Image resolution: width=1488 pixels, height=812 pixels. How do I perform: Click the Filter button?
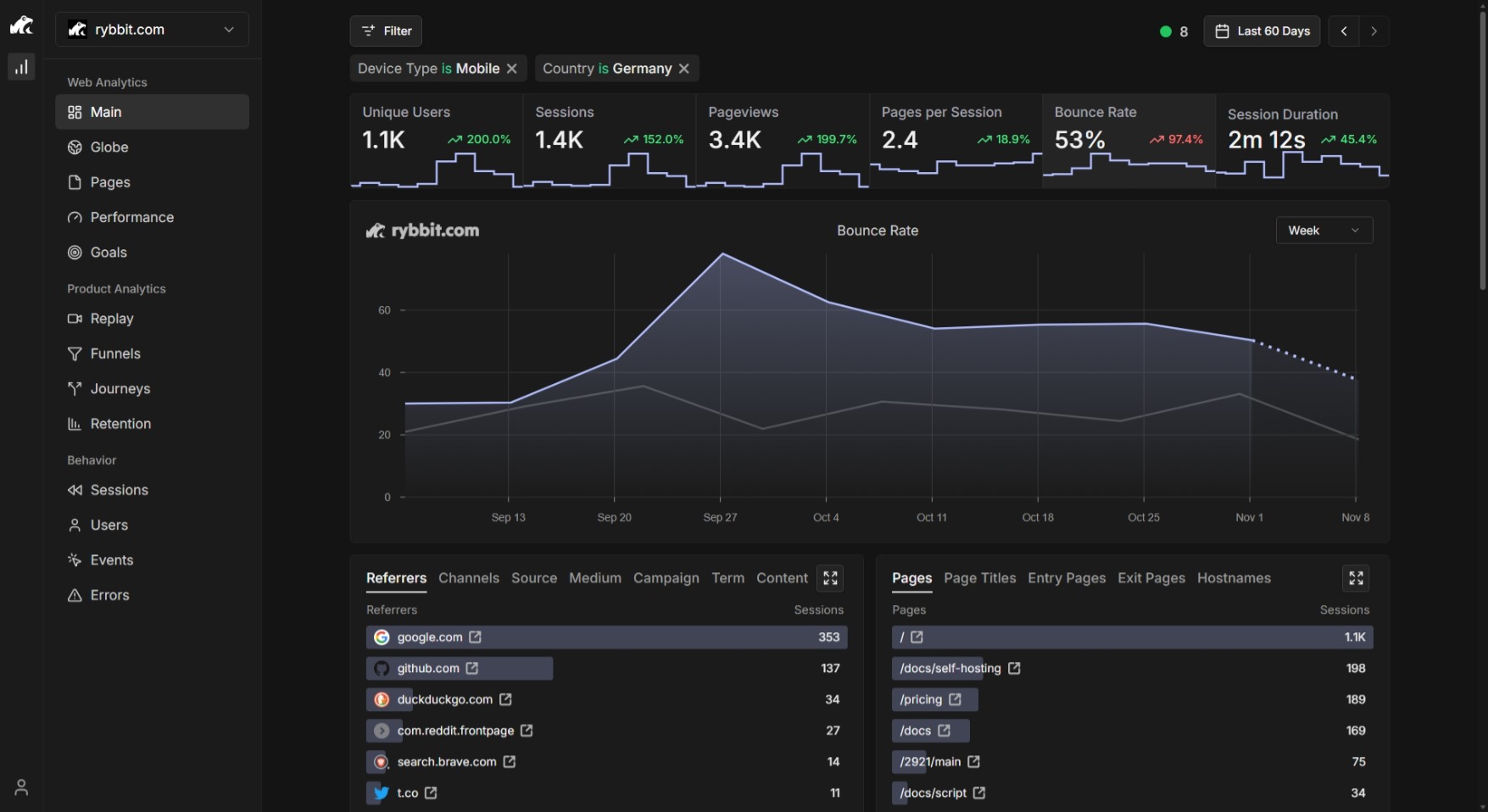click(x=386, y=31)
